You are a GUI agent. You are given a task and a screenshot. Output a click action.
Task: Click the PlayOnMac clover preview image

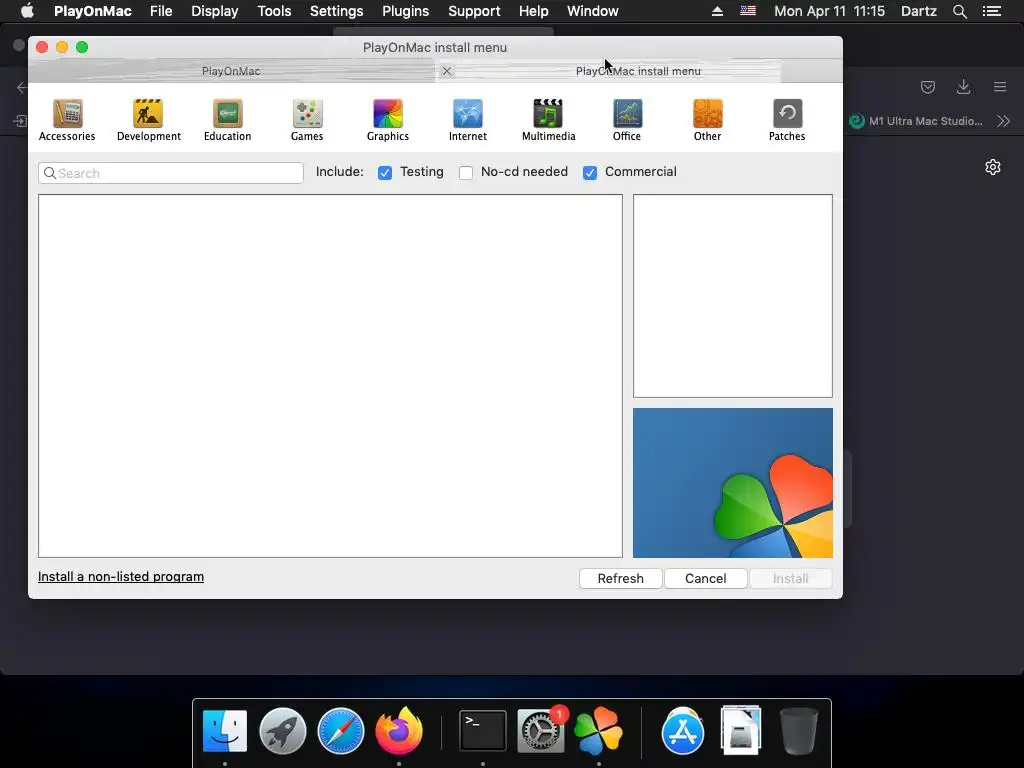point(733,483)
